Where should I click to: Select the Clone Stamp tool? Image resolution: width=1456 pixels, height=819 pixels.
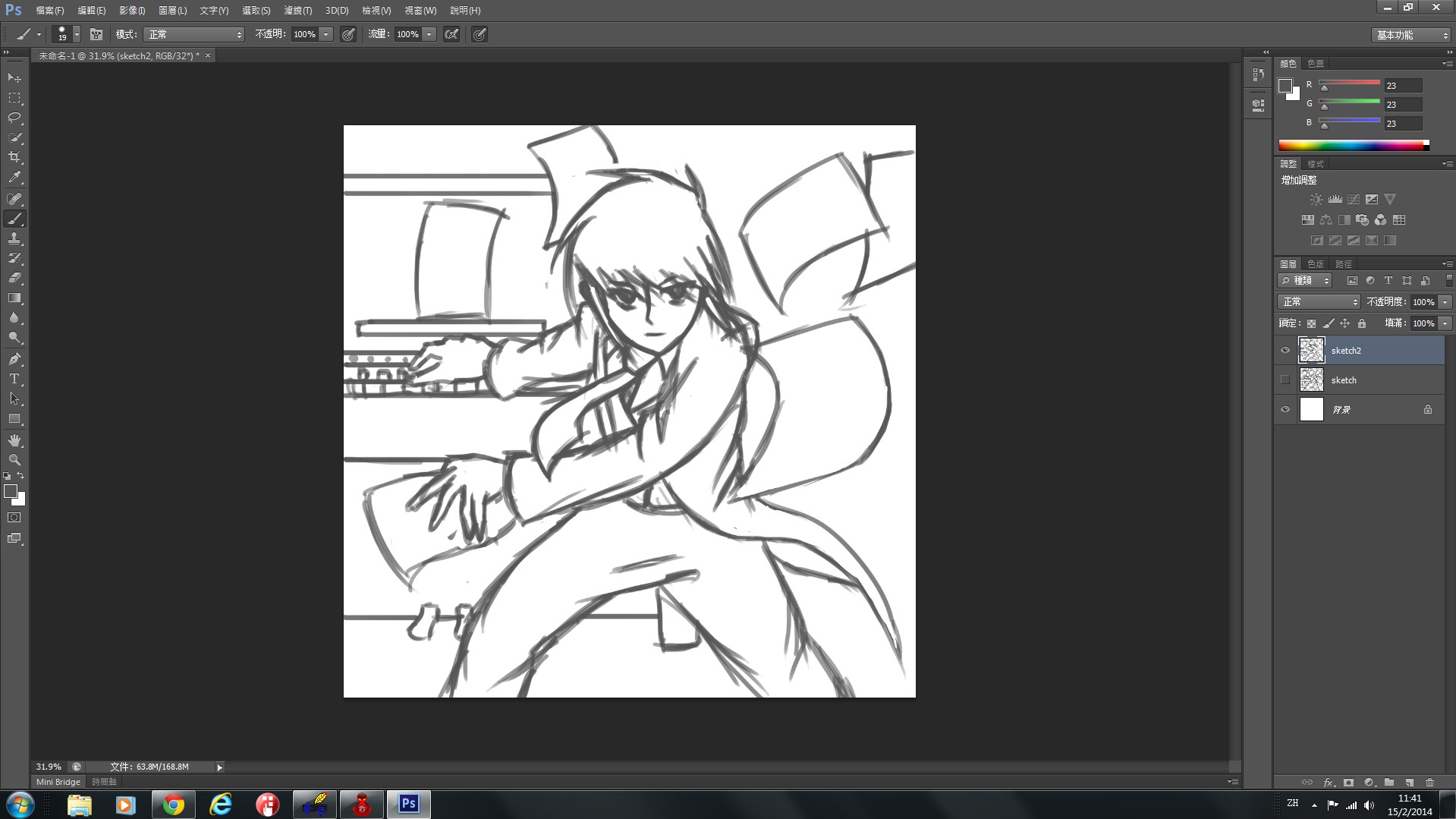click(14, 238)
